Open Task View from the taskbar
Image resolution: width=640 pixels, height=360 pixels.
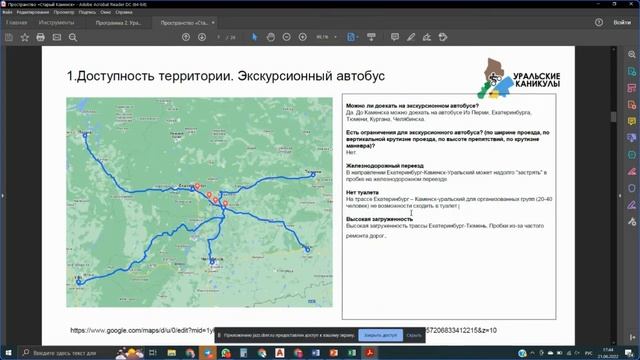tap(153, 353)
